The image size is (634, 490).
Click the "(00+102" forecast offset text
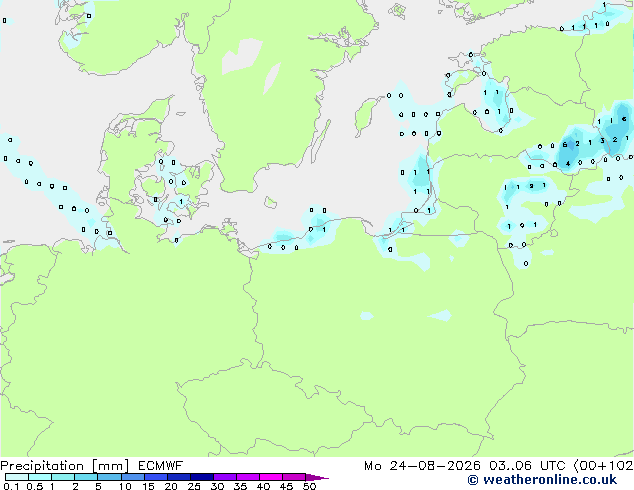coord(603,466)
